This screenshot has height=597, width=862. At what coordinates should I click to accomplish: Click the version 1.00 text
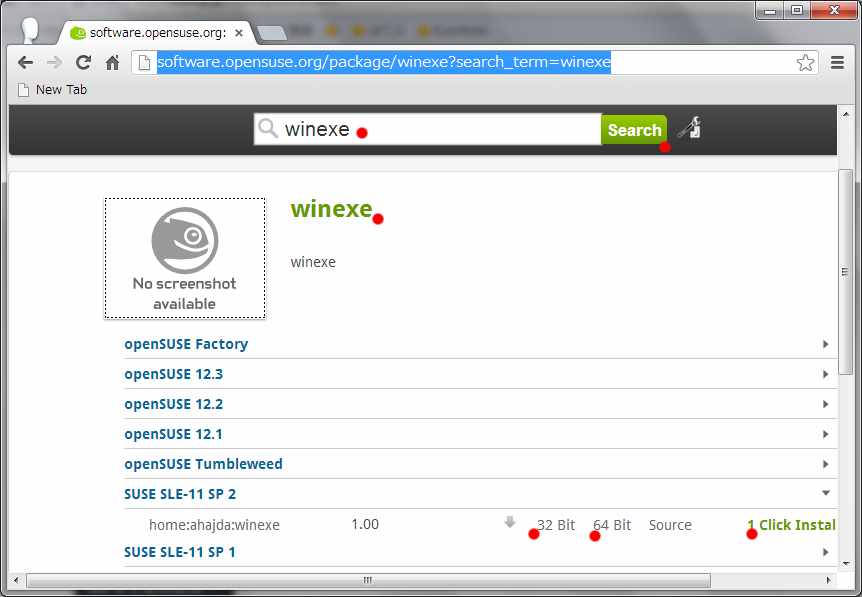click(x=365, y=524)
